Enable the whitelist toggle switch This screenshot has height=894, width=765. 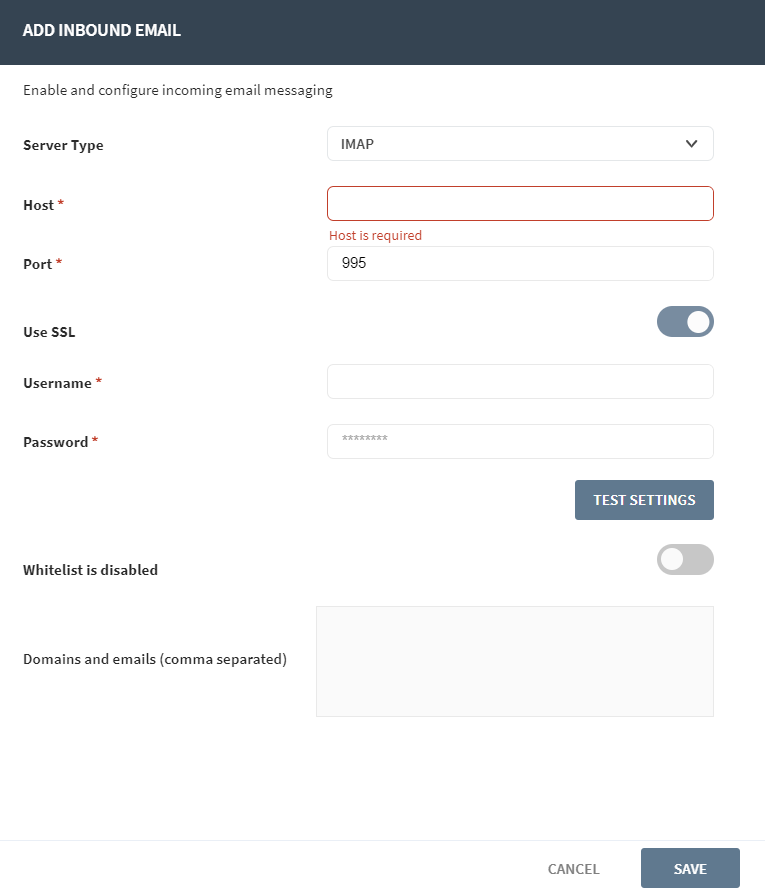(x=685, y=560)
